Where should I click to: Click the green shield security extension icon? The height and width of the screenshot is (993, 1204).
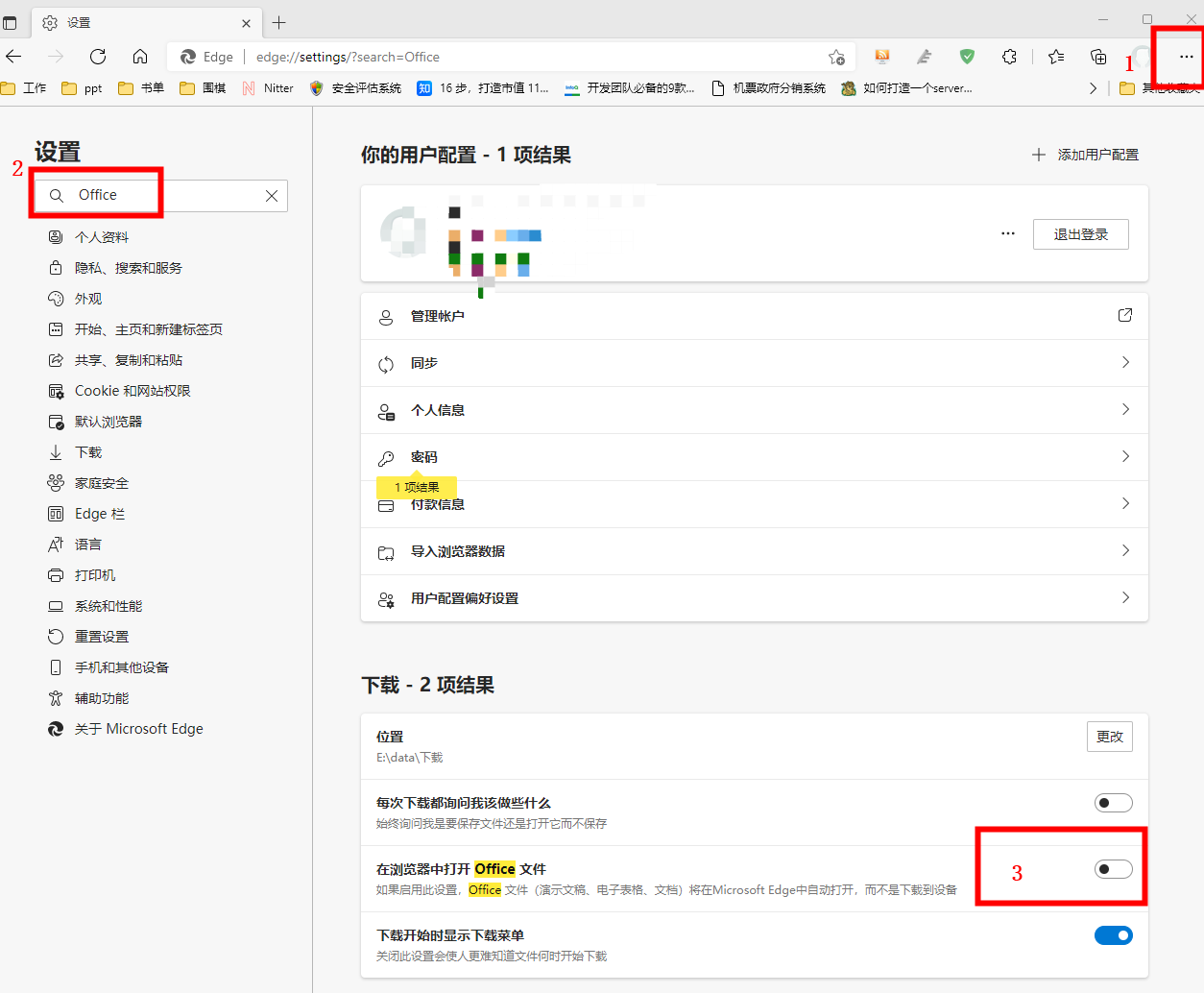click(x=967, y=57)
